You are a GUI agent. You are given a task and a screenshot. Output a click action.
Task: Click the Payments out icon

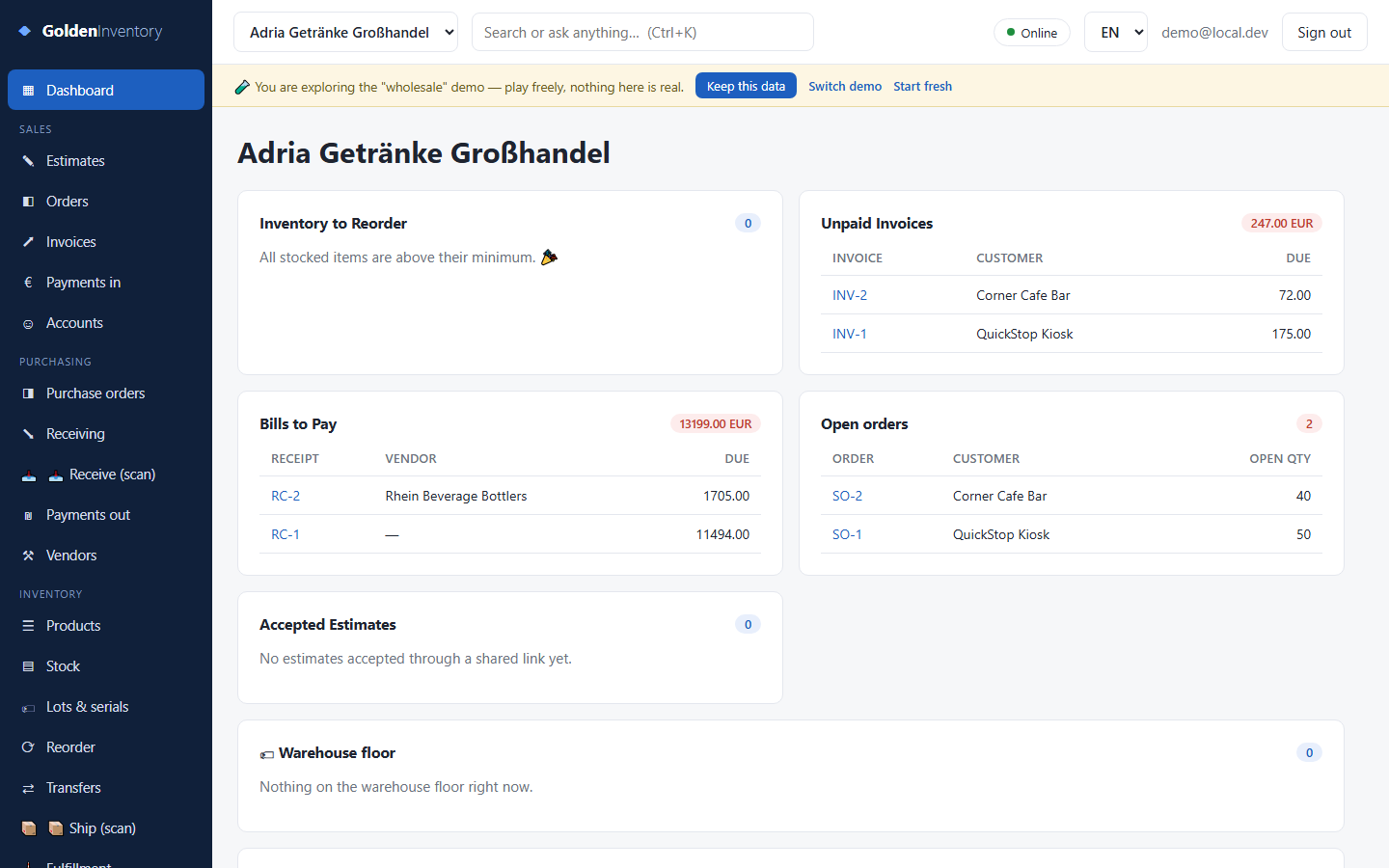[28, 516]
